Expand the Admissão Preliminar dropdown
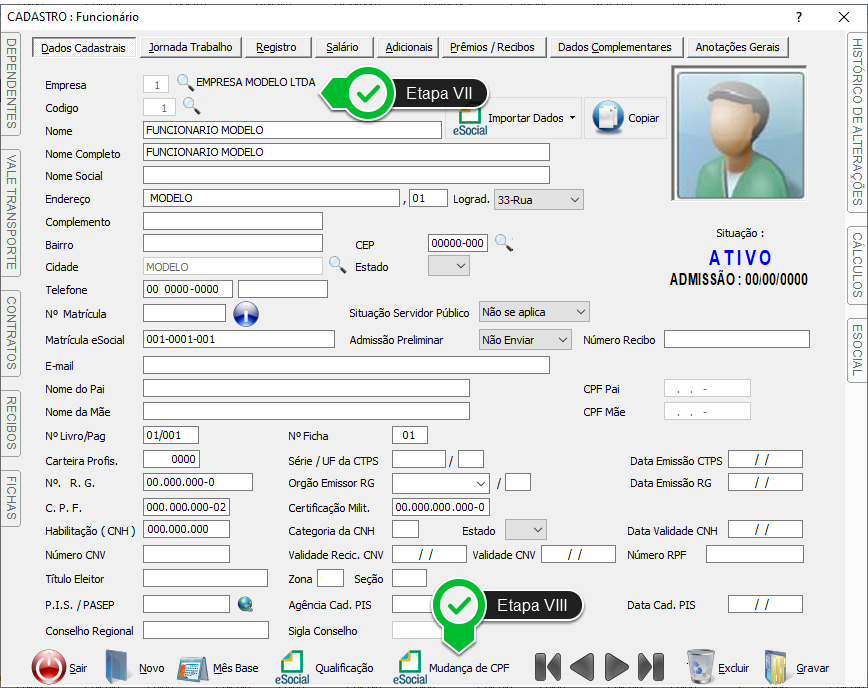 pos(562,340)
